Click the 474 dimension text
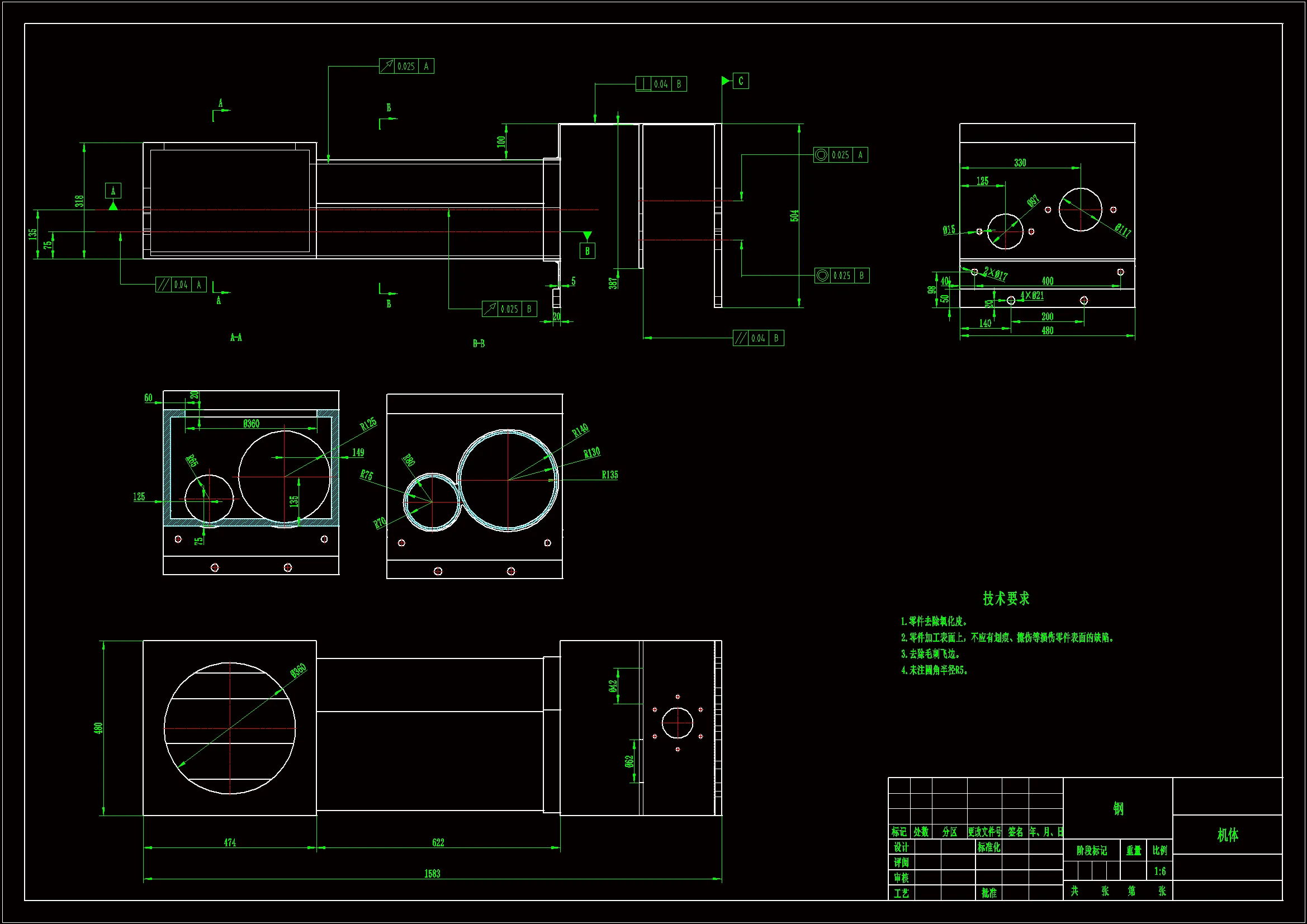The height and width of the screenshot is (924, 1307). (229, 842)
